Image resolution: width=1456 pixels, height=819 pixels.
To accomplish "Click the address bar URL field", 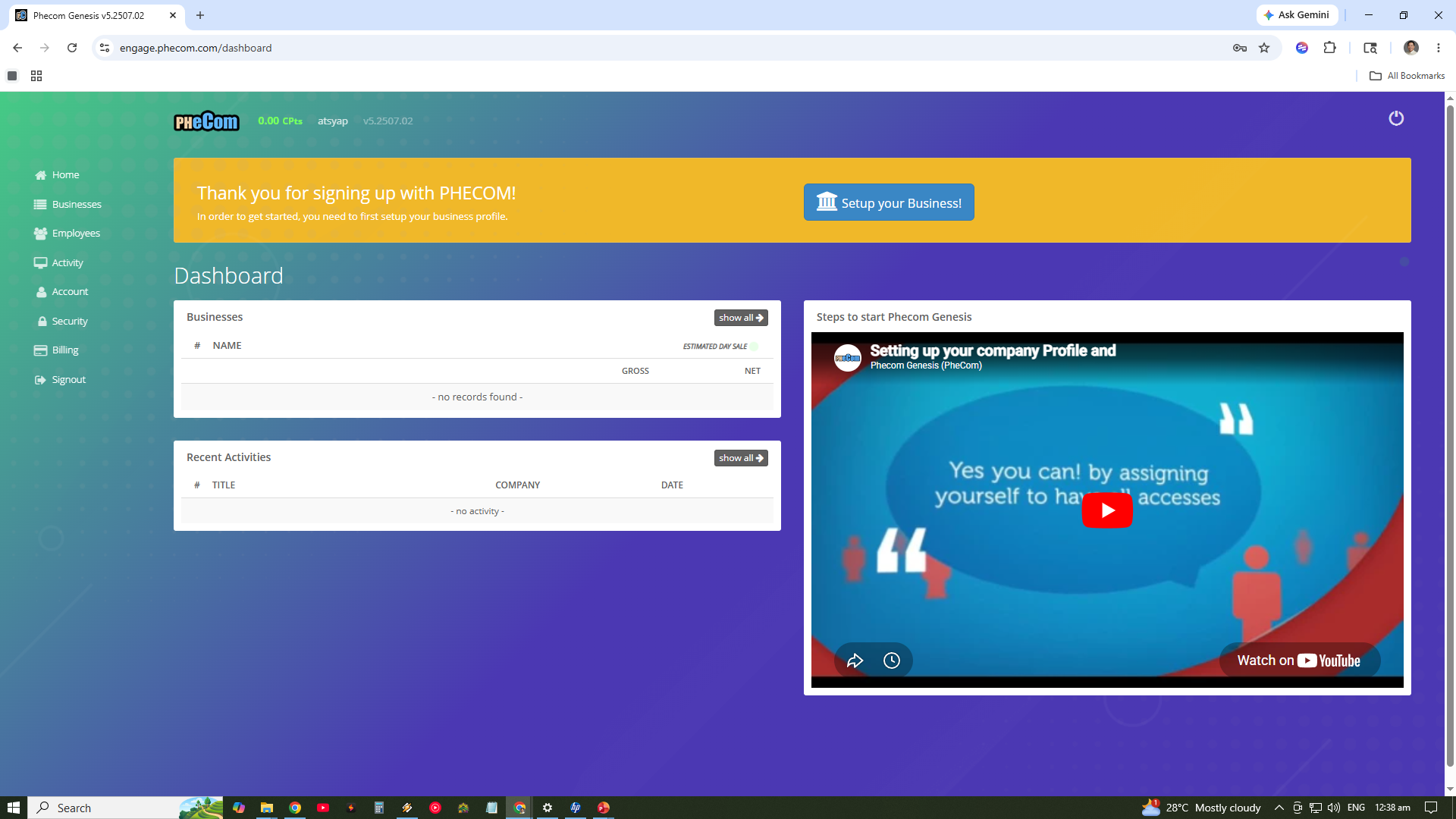I will [667, 48].
